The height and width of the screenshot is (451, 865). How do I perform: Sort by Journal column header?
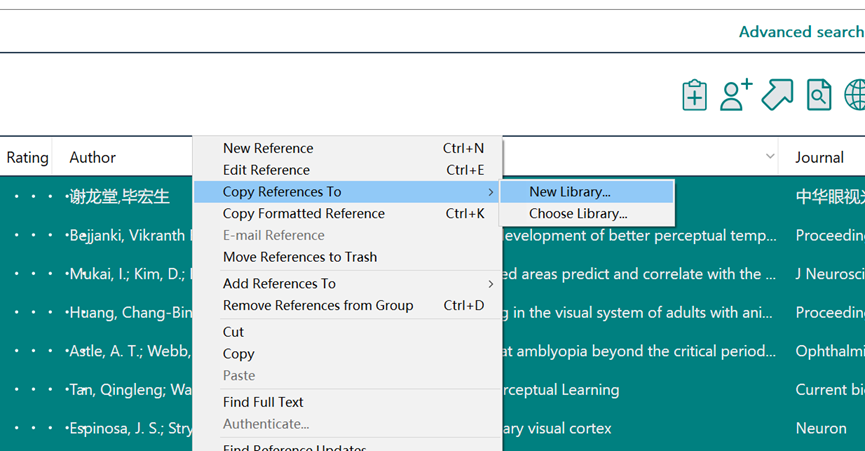point(819,158)
